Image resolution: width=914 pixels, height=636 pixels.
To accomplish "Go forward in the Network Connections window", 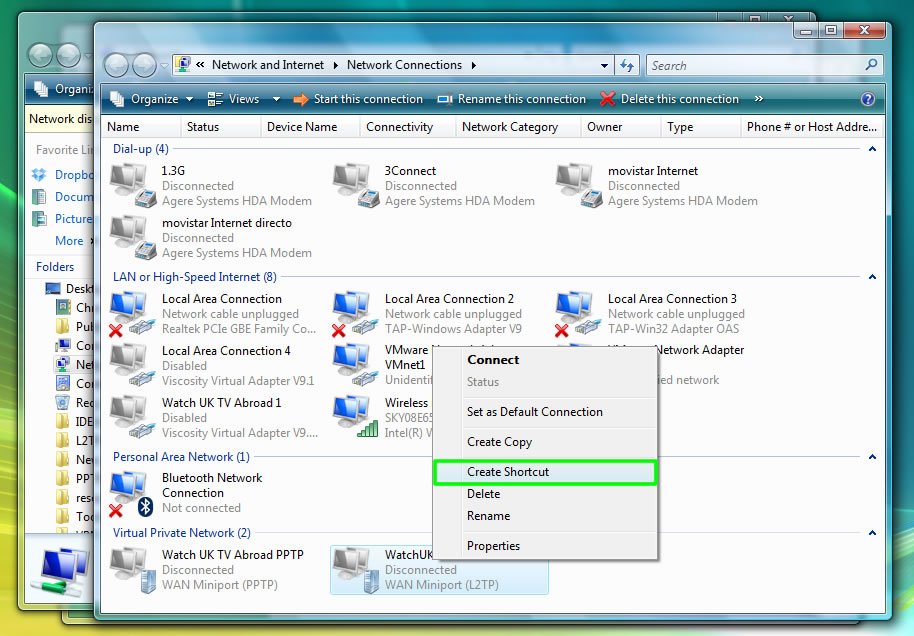I will click(144, 65).
